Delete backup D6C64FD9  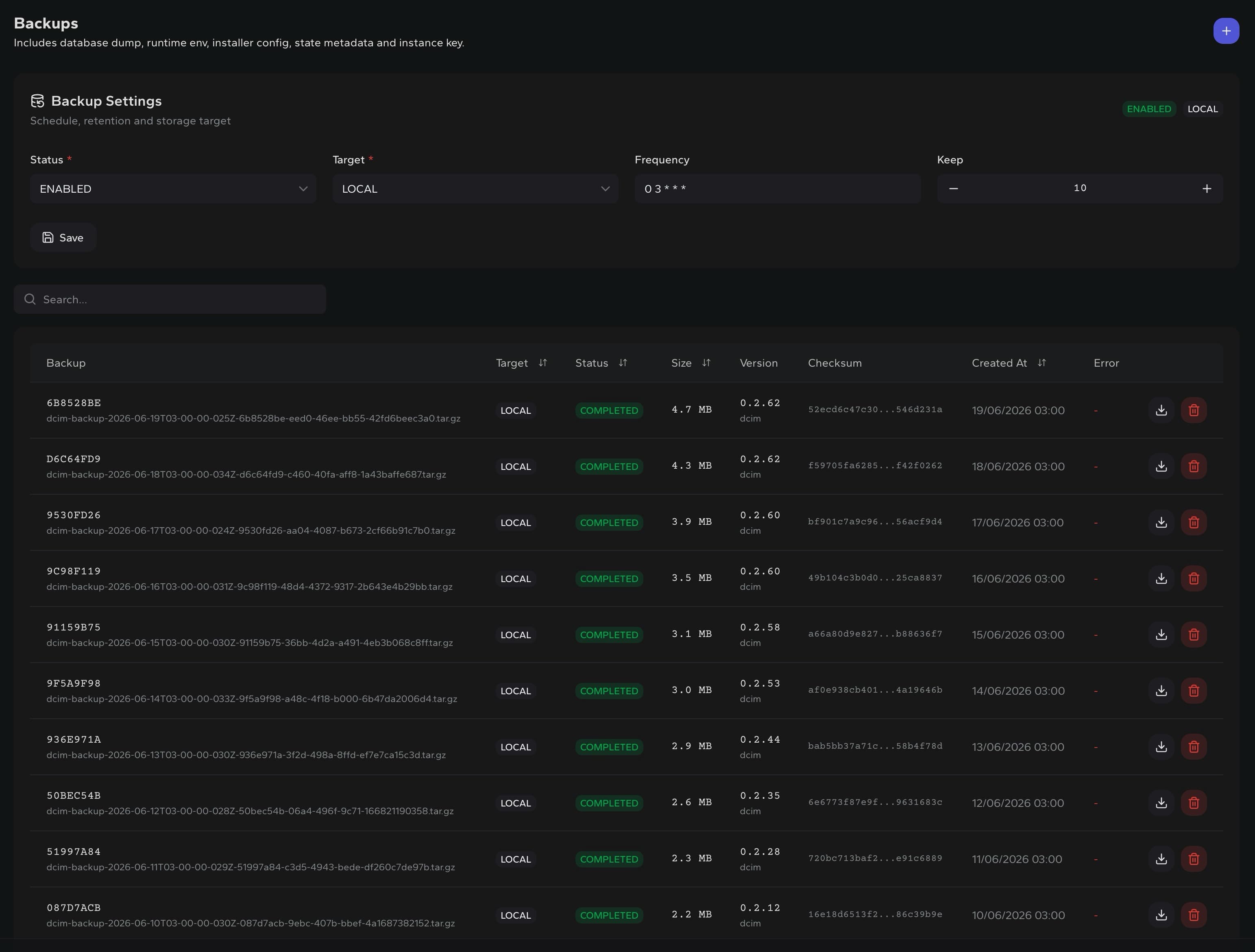[1194, 466]
